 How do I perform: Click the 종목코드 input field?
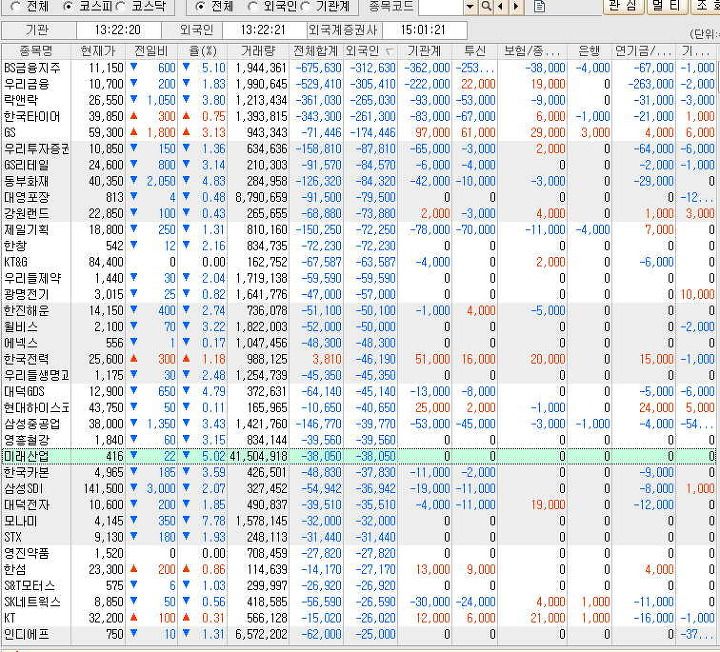point(441,6)
